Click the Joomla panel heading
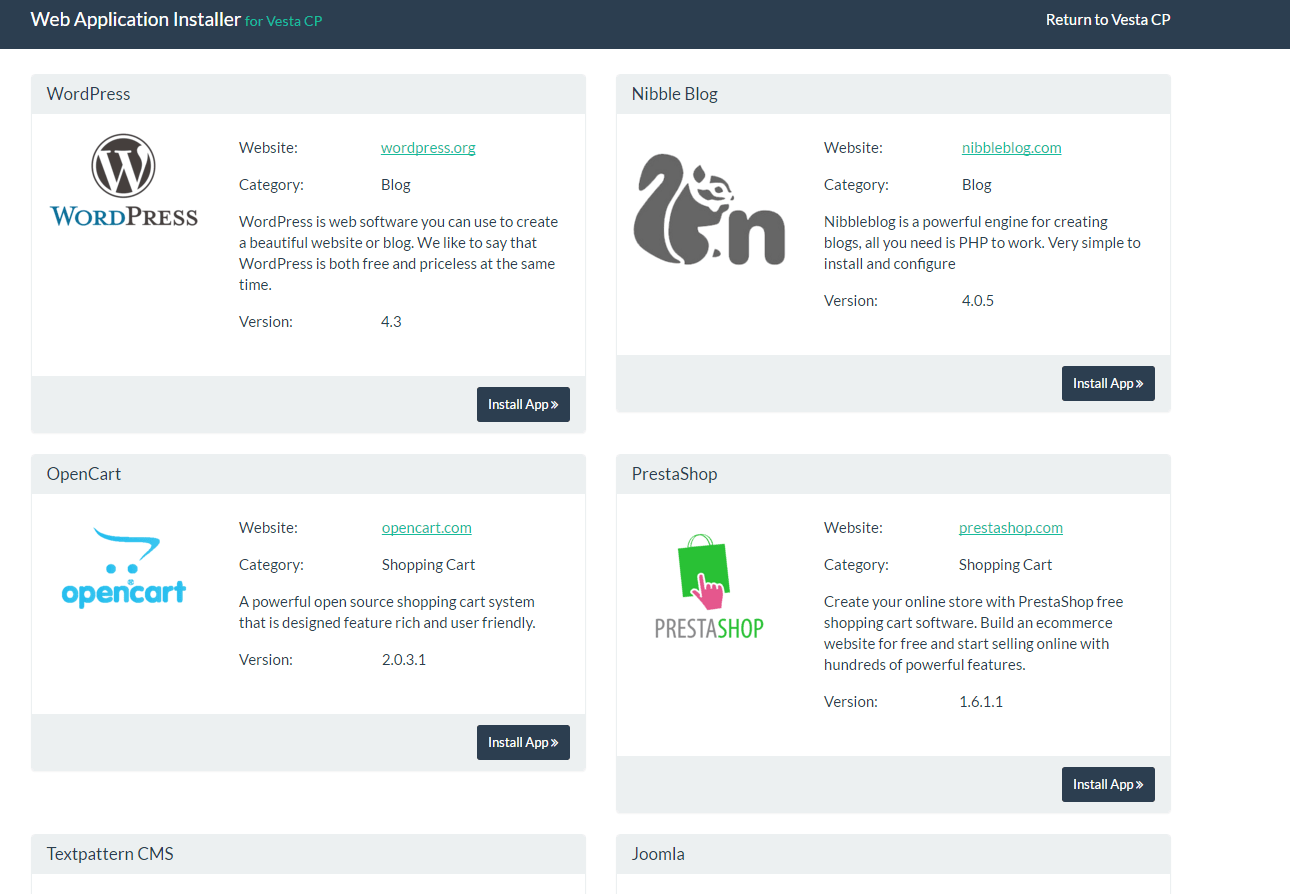Screen dimensions: 1290x894 tap(658, 854)
